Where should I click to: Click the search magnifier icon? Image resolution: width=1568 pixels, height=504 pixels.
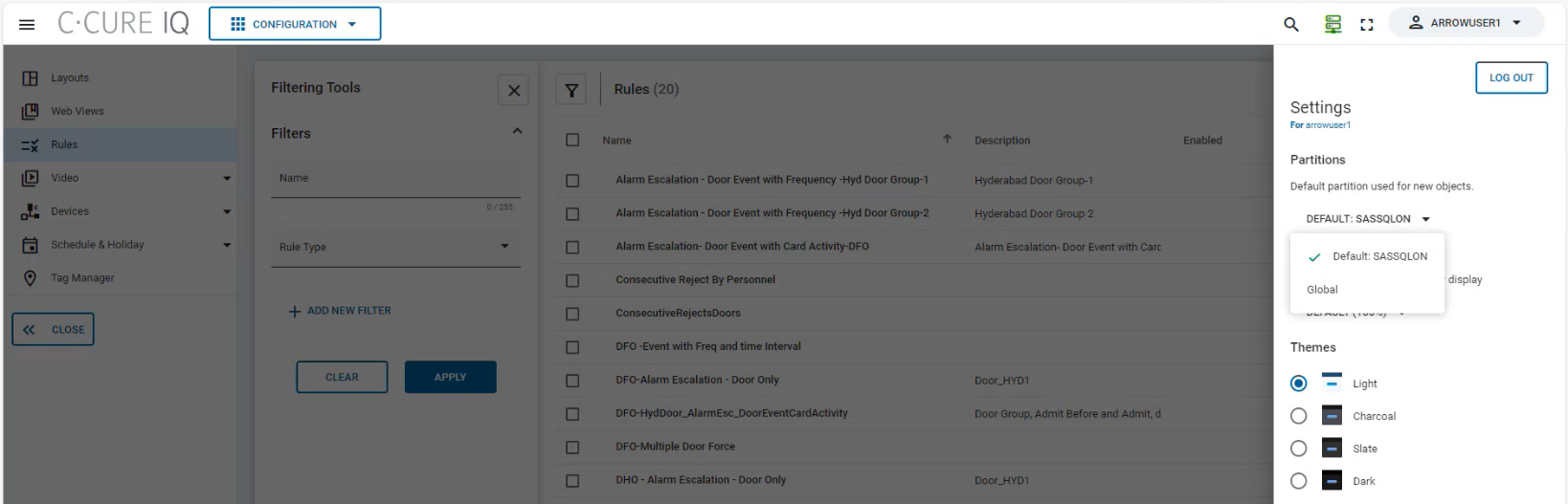coord(1291,24)
